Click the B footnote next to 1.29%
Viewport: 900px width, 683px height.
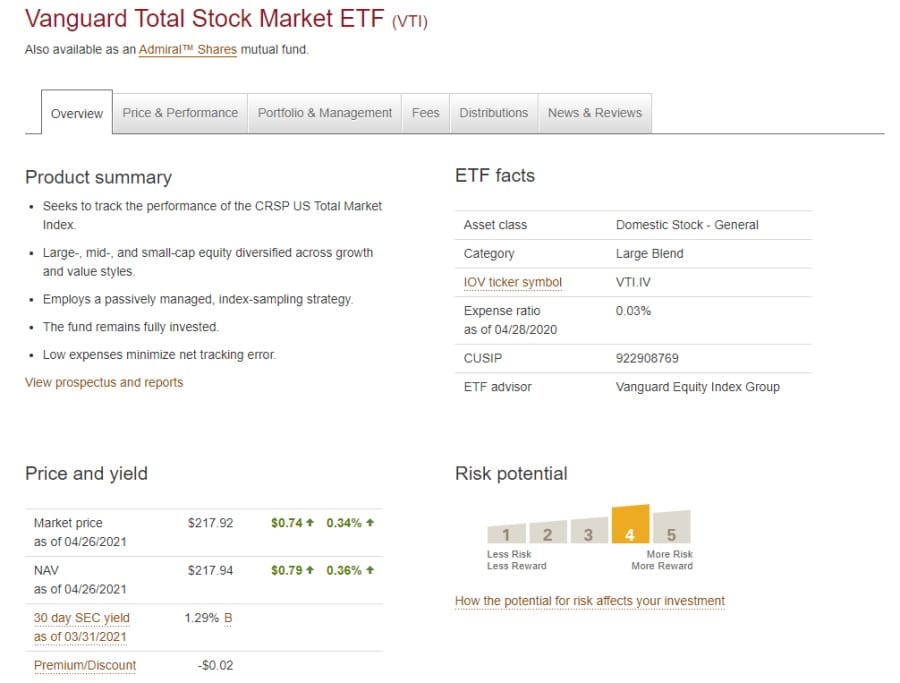coord(228,618)
